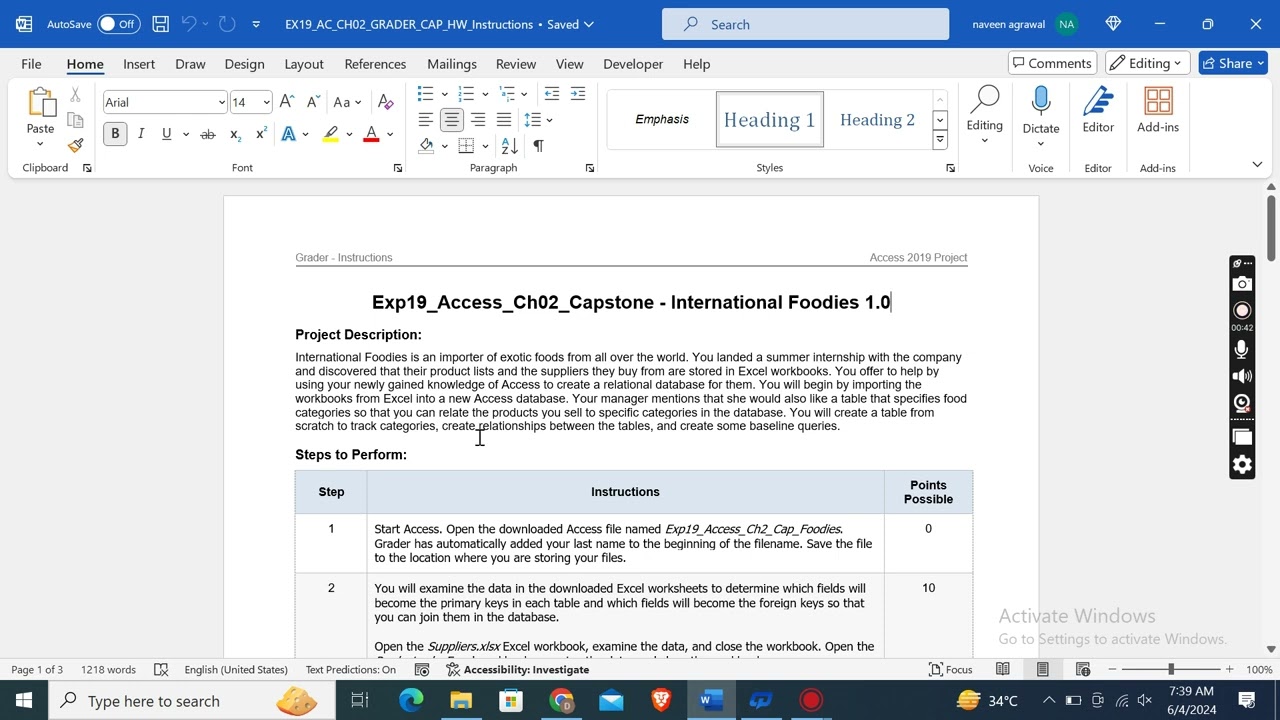Click the Copy icon in Clipboard group

(75, 120)
